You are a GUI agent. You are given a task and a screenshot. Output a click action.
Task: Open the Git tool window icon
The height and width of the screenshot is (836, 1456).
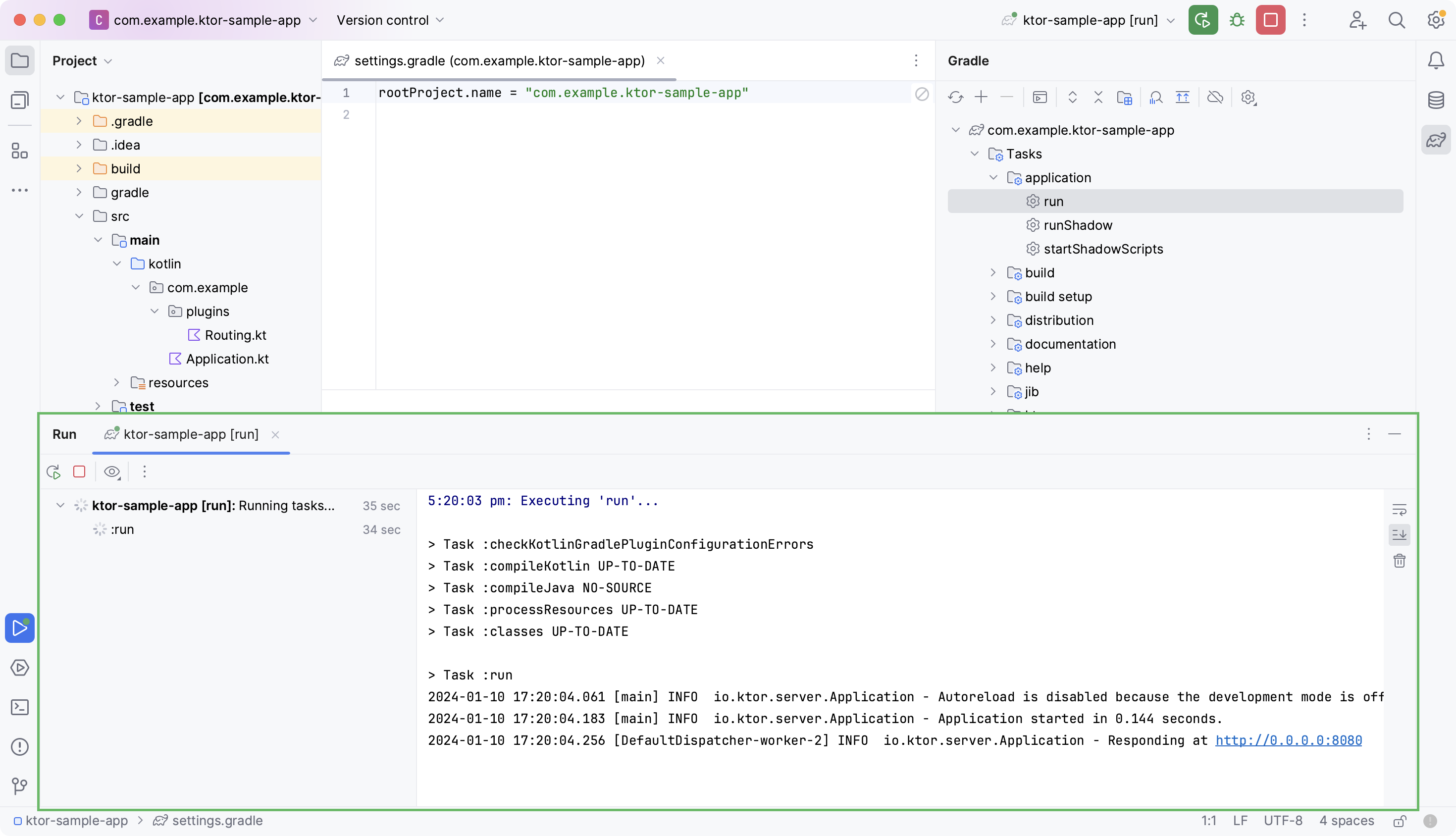click(x=19, y=785)
